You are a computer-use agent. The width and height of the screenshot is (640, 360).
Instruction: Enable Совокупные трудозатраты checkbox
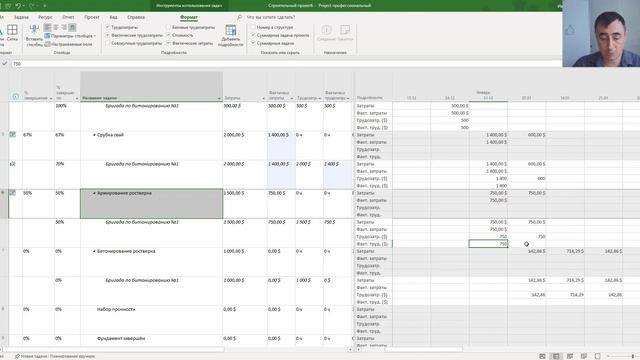(108, 43)
